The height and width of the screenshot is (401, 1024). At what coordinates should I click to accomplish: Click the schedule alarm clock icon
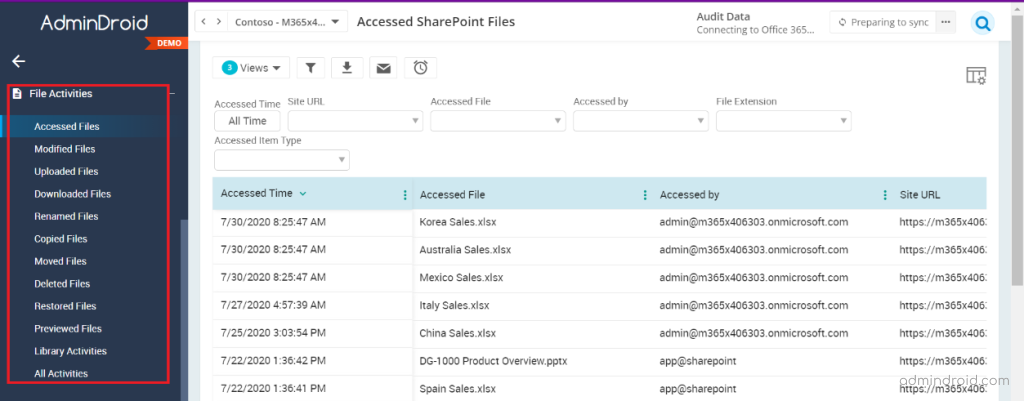click(x=421, y=67)
